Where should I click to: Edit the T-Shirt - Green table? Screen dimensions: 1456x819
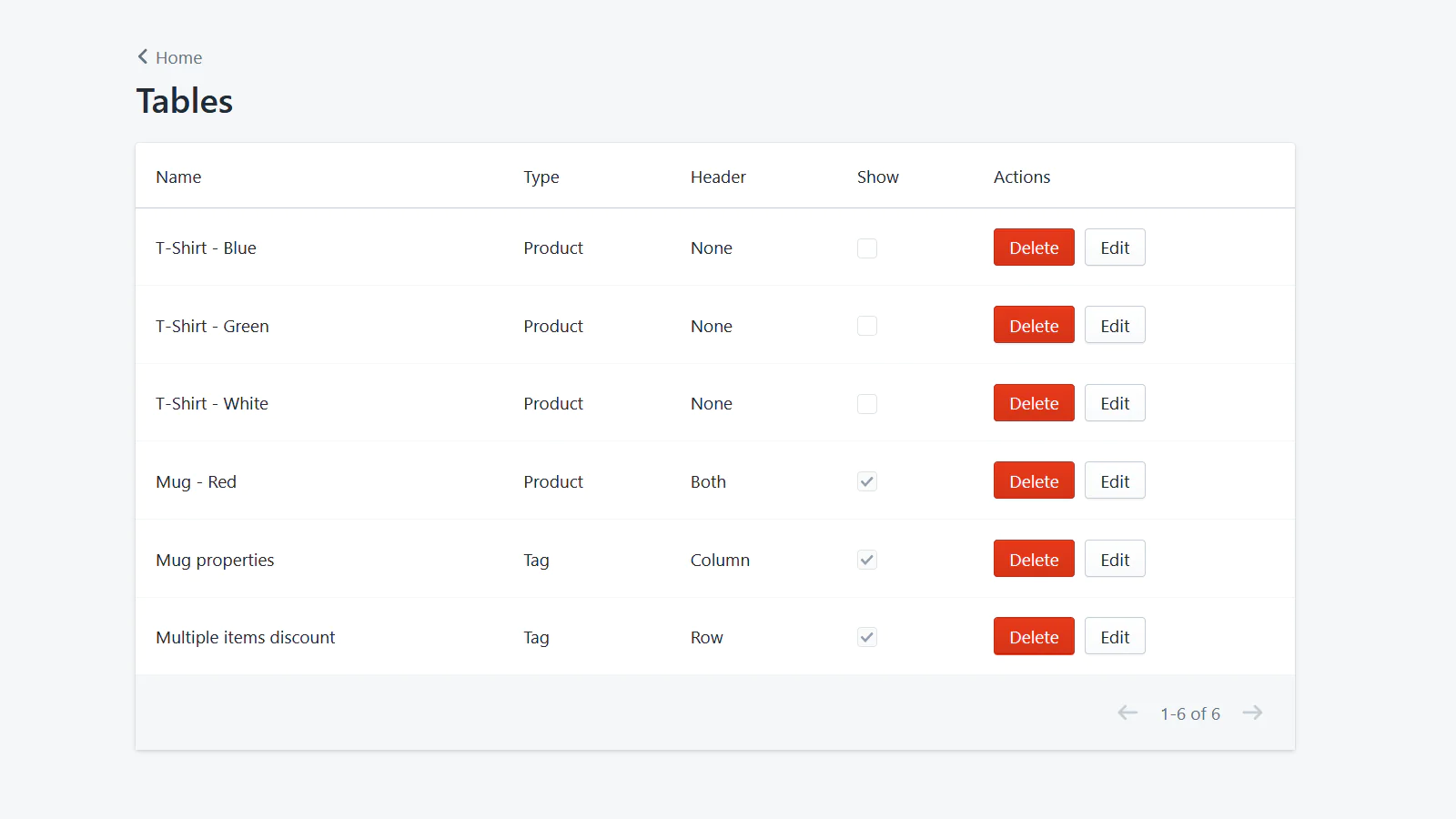(x=1115, y=325)
